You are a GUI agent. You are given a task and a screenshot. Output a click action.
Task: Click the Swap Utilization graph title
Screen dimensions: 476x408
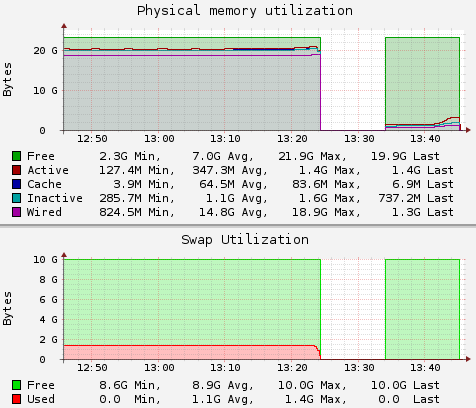pos(245,240)
